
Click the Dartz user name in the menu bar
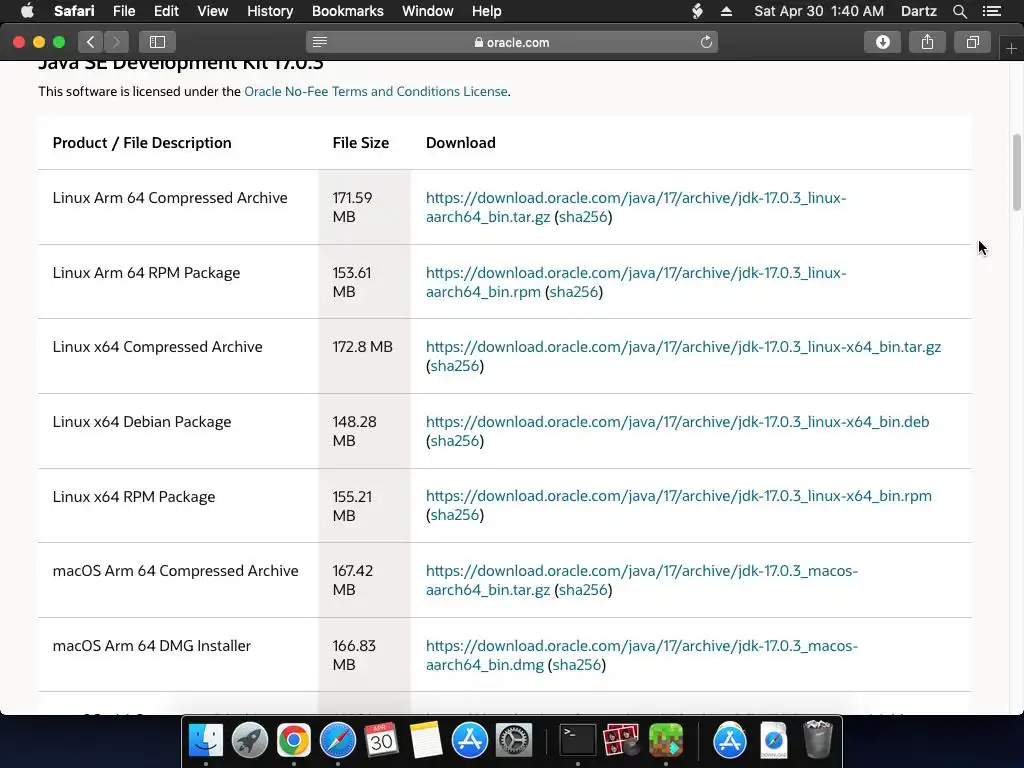click(x=918, y=11)
